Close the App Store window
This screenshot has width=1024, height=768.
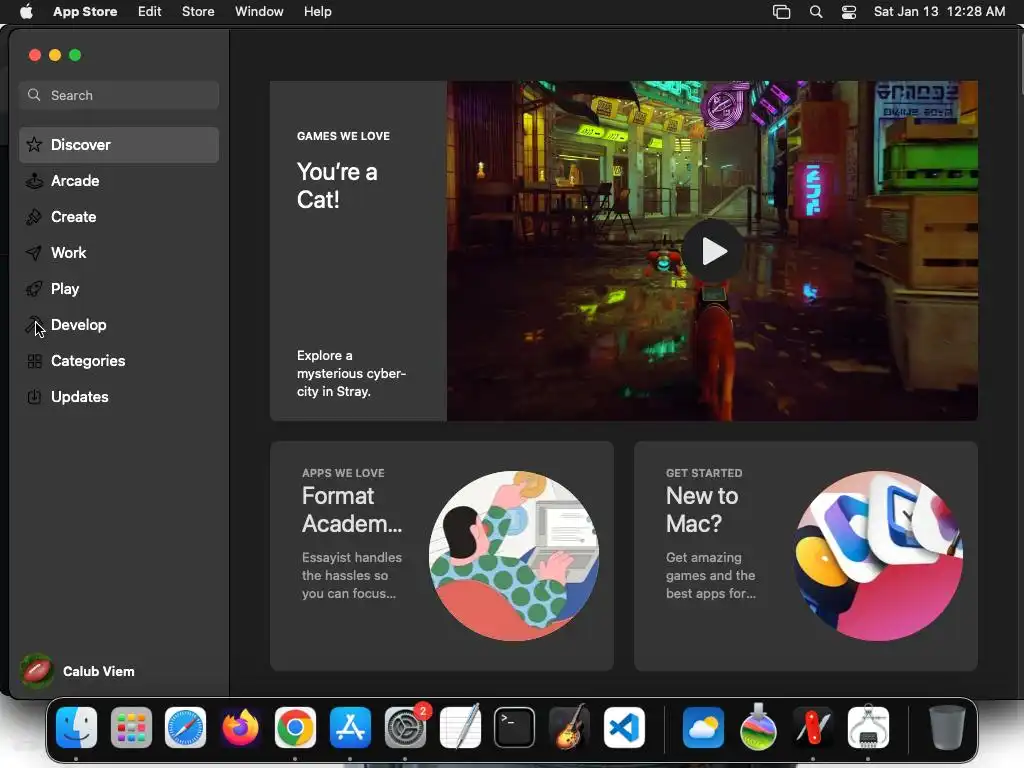(x=35, y=55)
